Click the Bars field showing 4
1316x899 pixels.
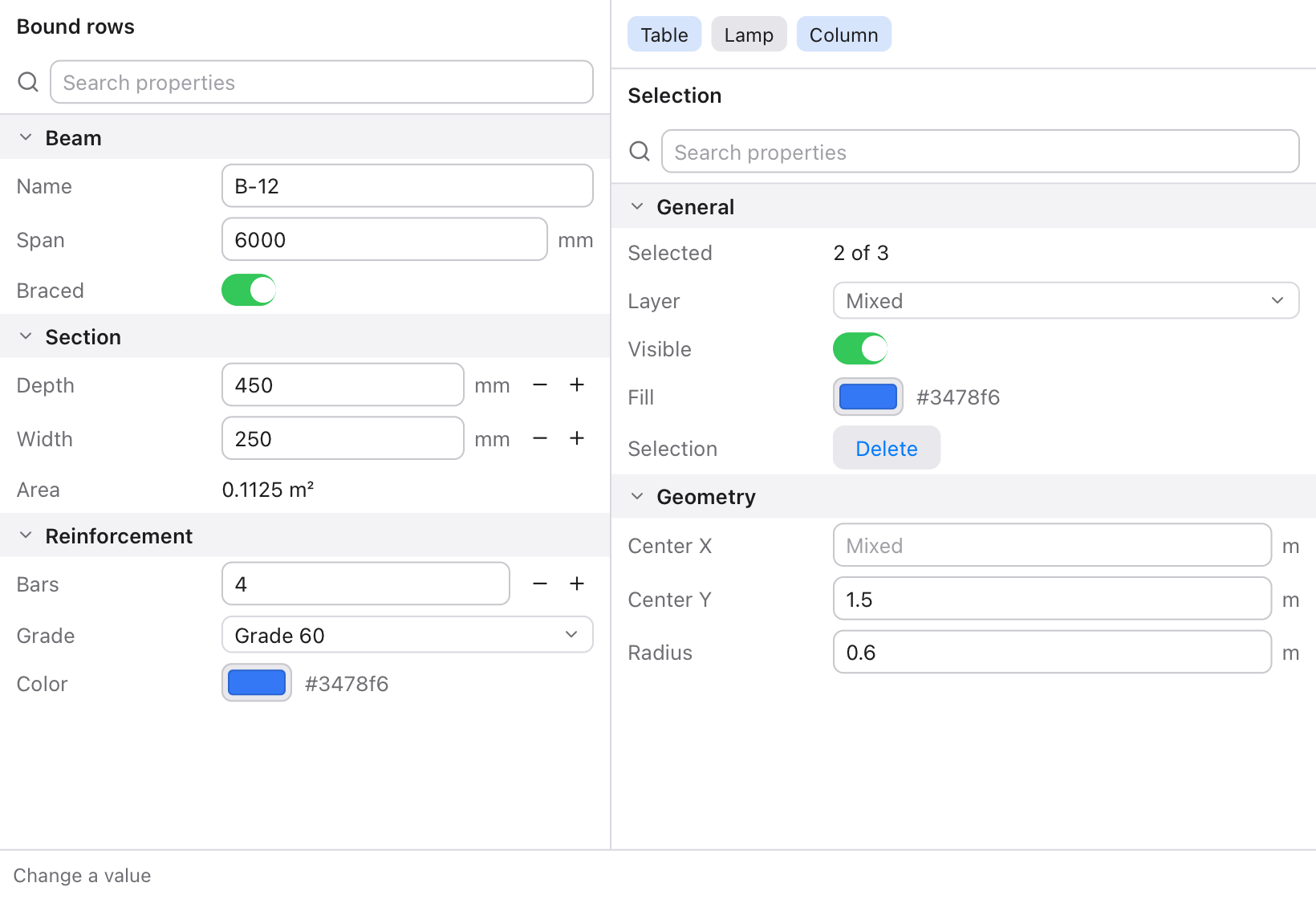click(366, 584)
